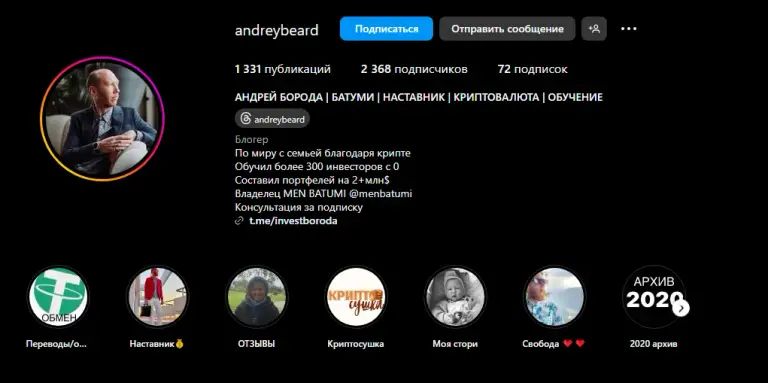The image size is (768, 383).
Task: Click the Наставник highlight label text
Action: point(156,344)
